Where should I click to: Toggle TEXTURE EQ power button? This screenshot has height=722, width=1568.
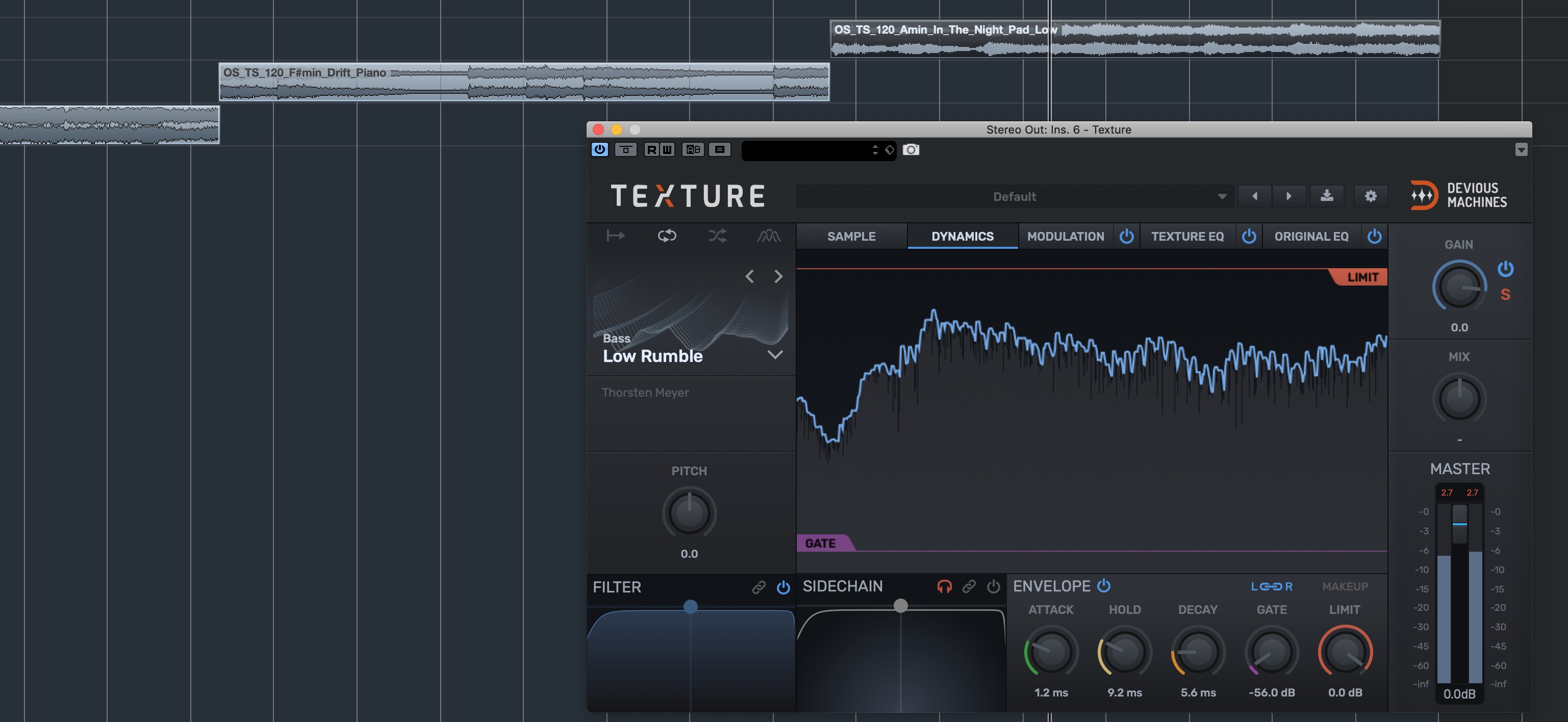(x=1249, y=237)
